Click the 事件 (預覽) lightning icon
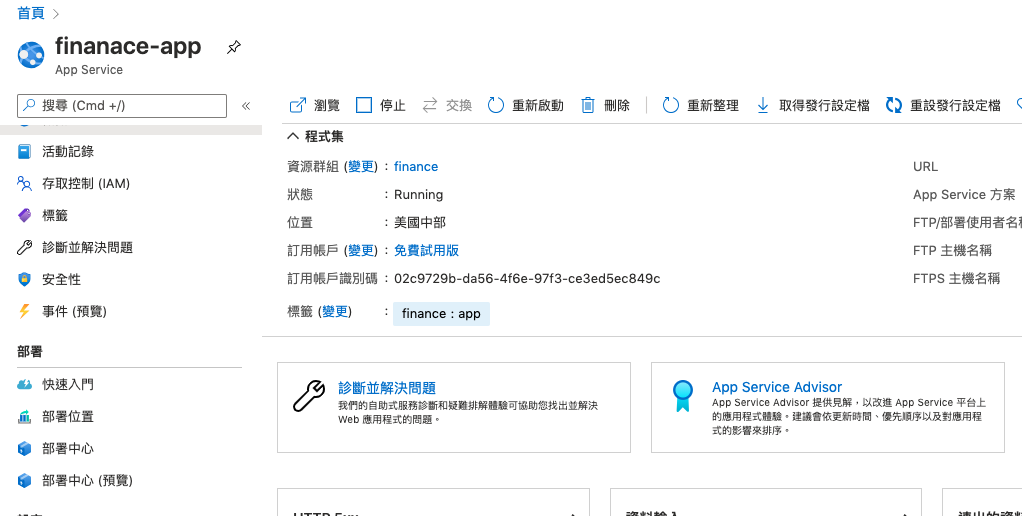This screenshot has height=516, width=1022. (24, 311)
